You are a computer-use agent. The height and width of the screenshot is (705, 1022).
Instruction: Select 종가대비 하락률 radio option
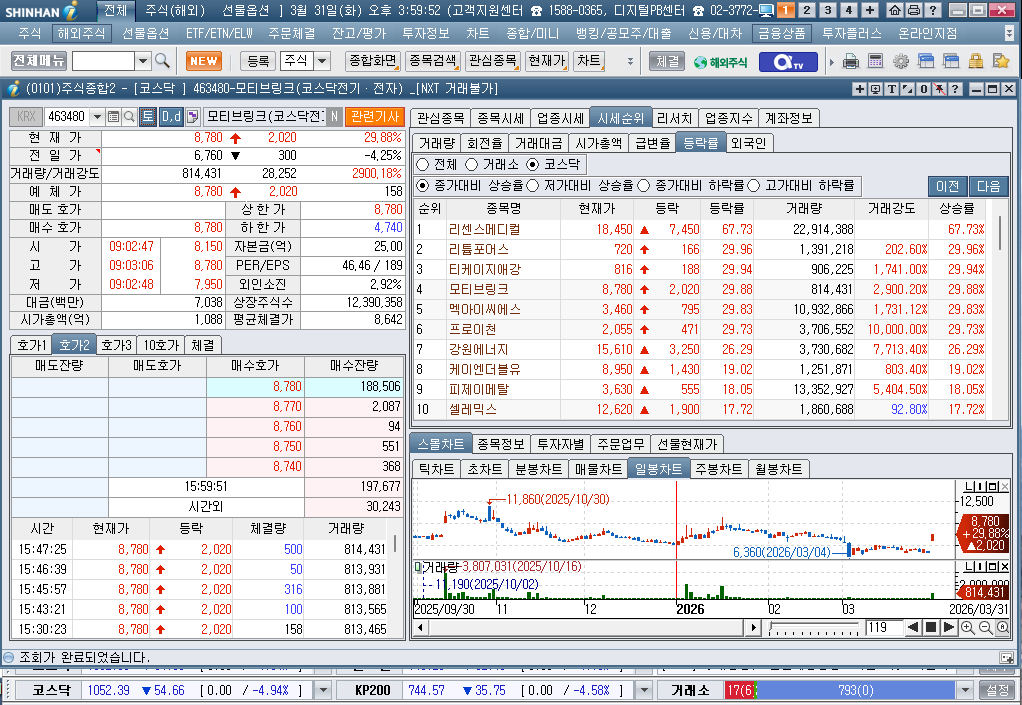click(644, 186)
